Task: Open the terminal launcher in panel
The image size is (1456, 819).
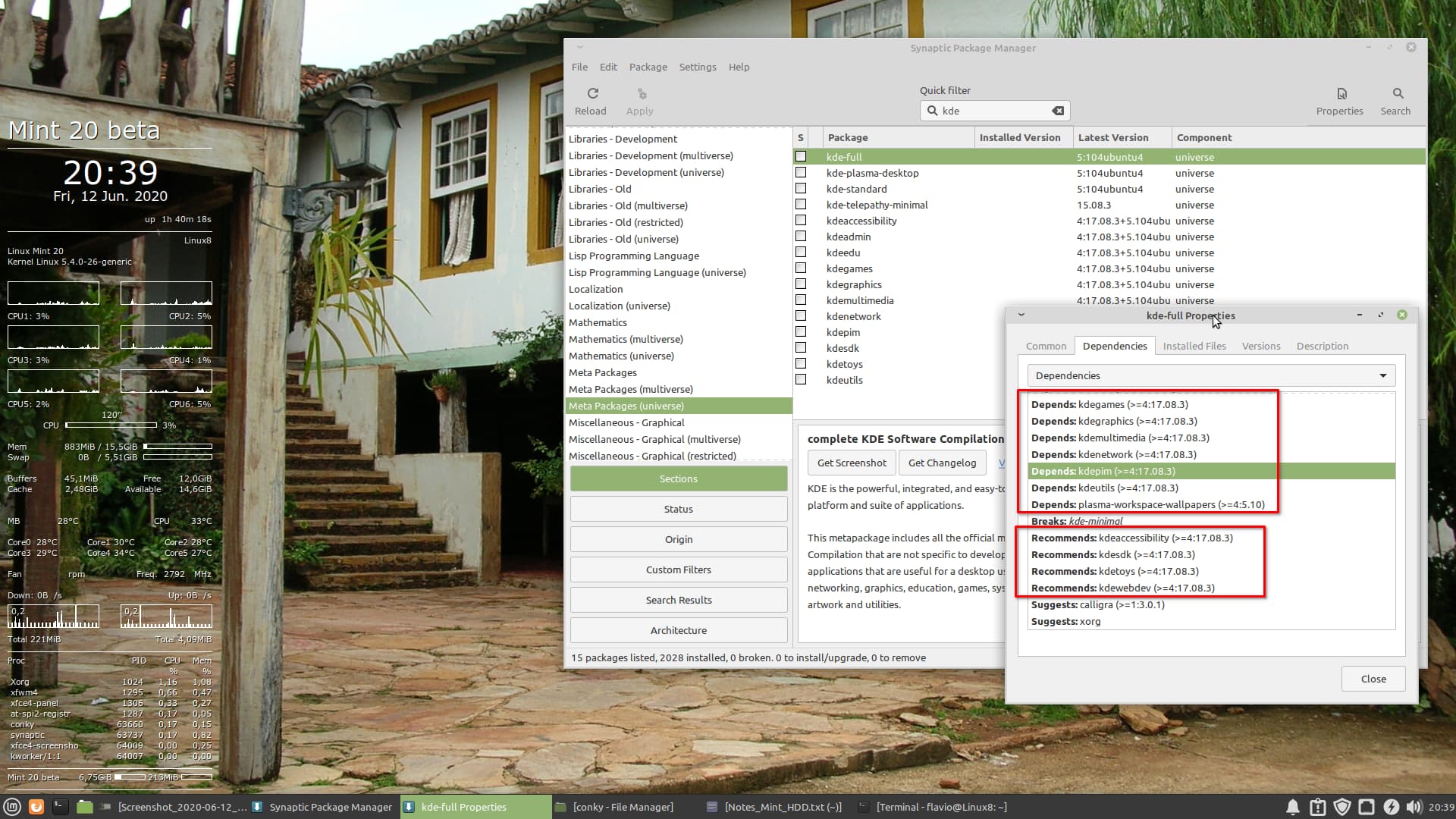Action: [x=61, y=807]
